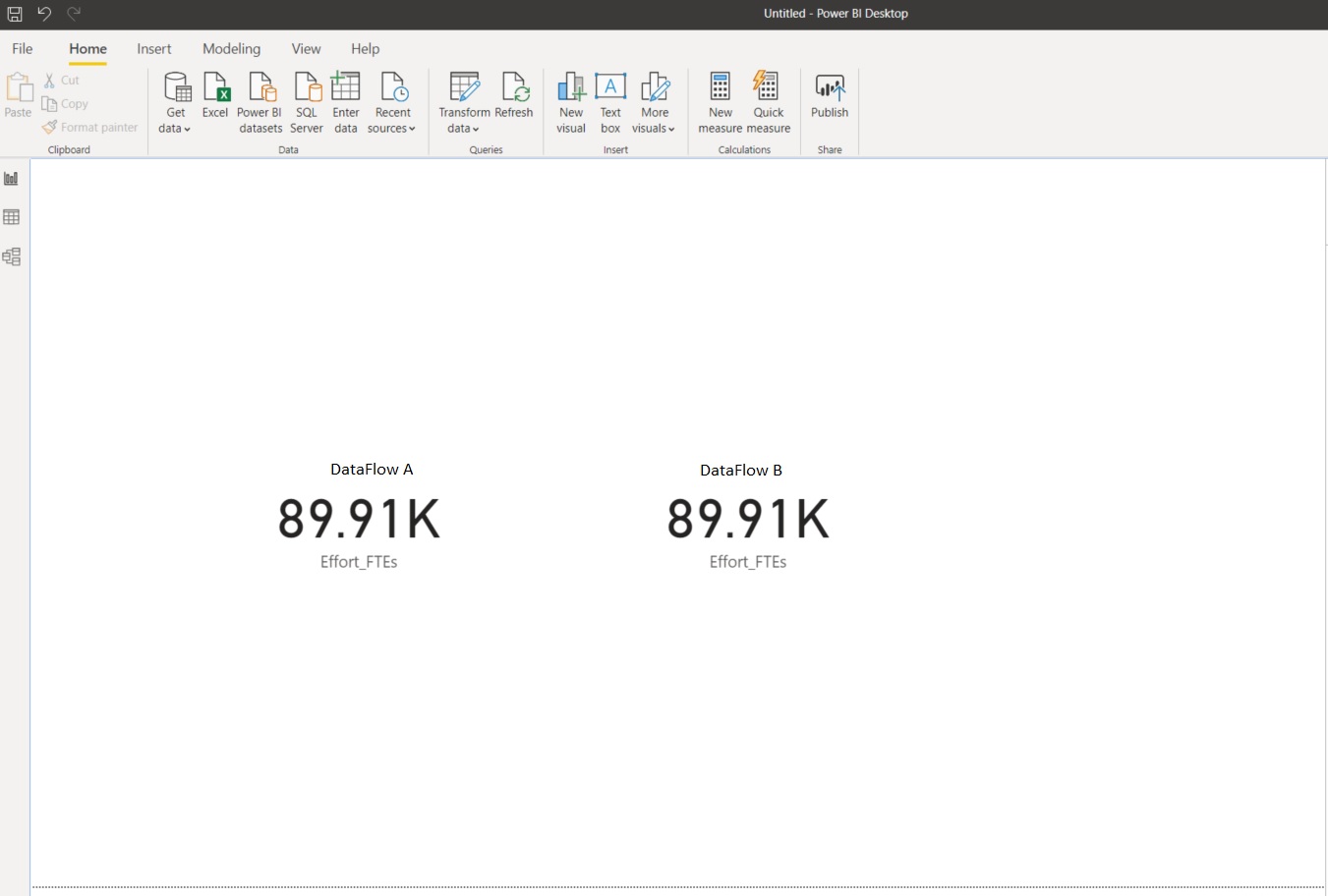This screenshot has height=896, width=1328.
Task: Open the Help tab
Action: point(366,49)
